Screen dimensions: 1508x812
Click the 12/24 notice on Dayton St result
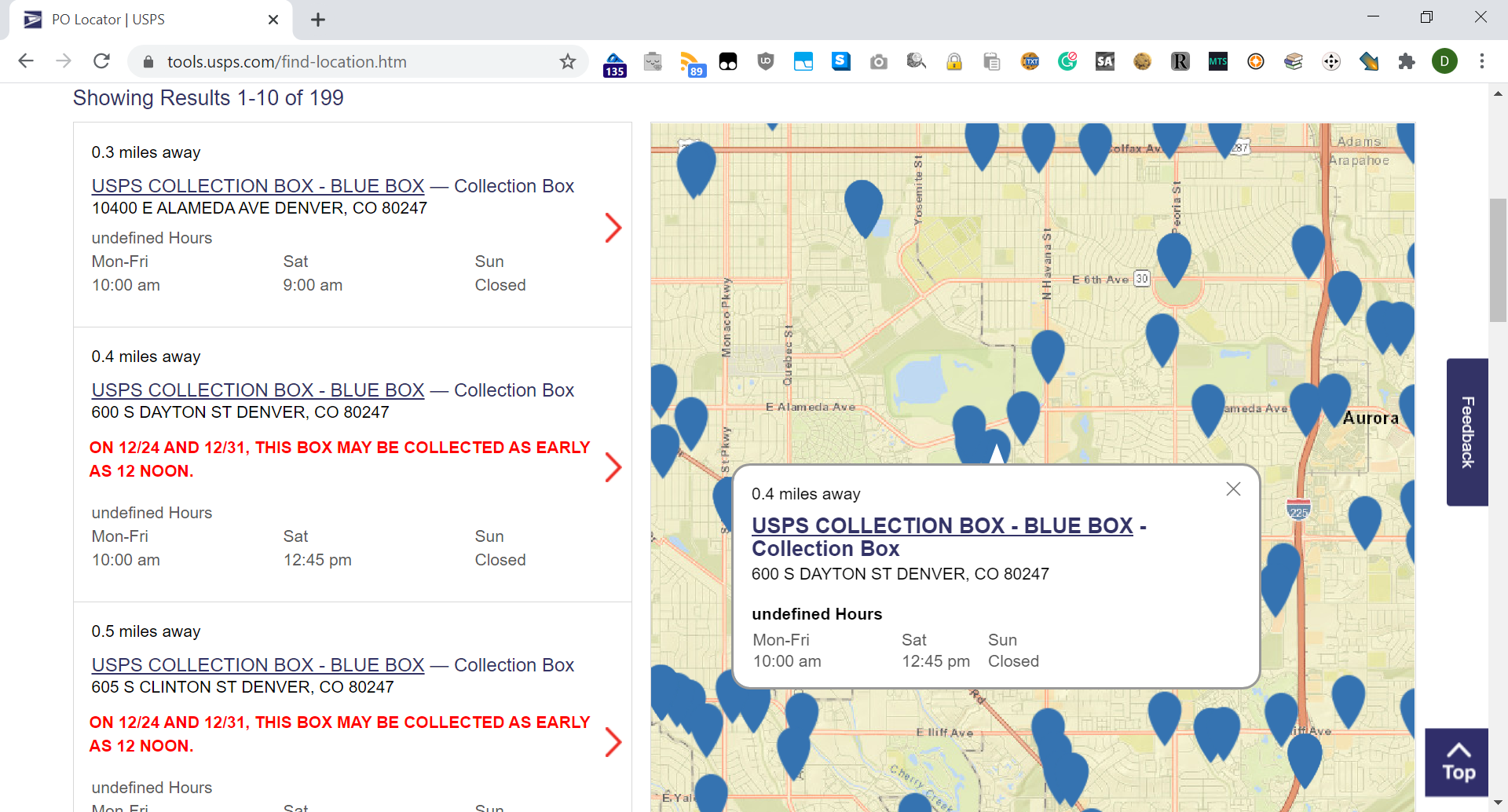coord(339,459)
